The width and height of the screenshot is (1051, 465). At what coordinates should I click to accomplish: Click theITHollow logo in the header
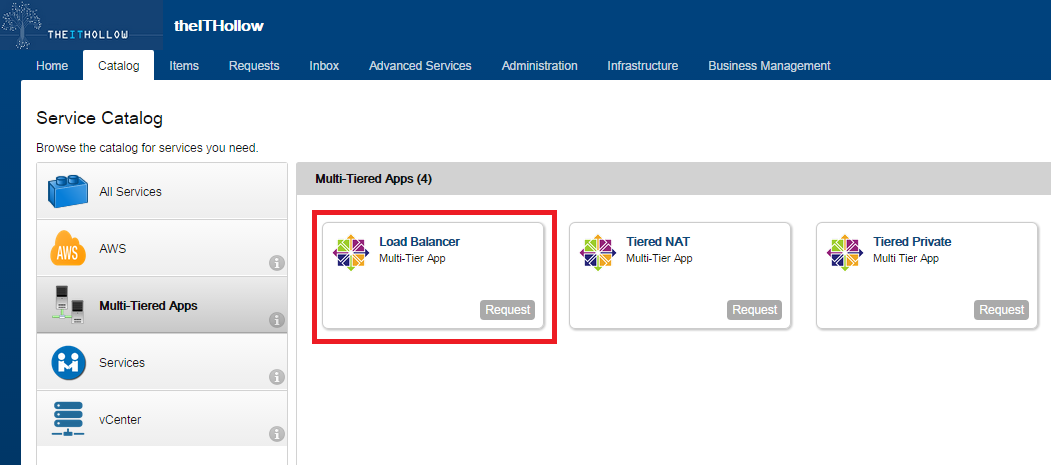pos(81,26)
